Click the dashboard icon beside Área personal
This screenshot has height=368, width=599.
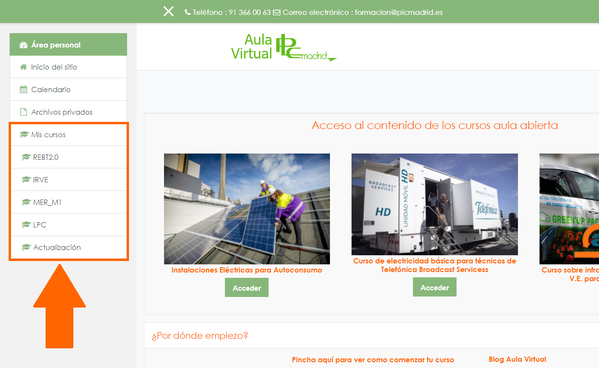(23, 45)
